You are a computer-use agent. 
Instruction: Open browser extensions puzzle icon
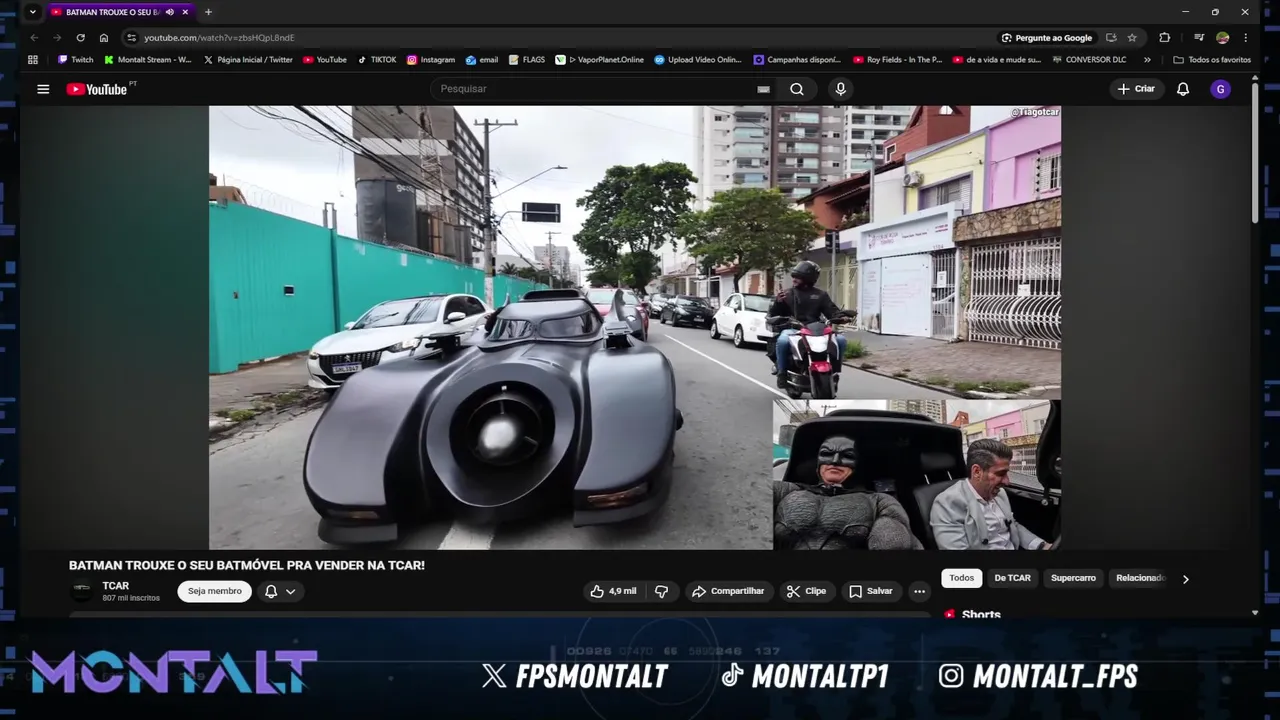click(x=1164, y=38)
